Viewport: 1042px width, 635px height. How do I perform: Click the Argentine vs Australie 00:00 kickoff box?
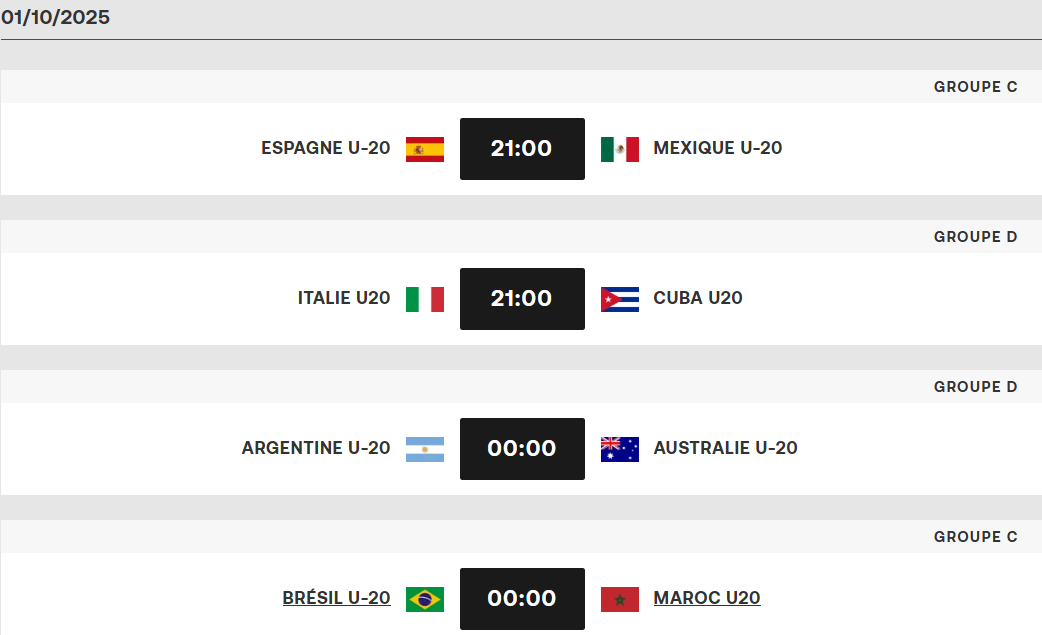point(522,449)
